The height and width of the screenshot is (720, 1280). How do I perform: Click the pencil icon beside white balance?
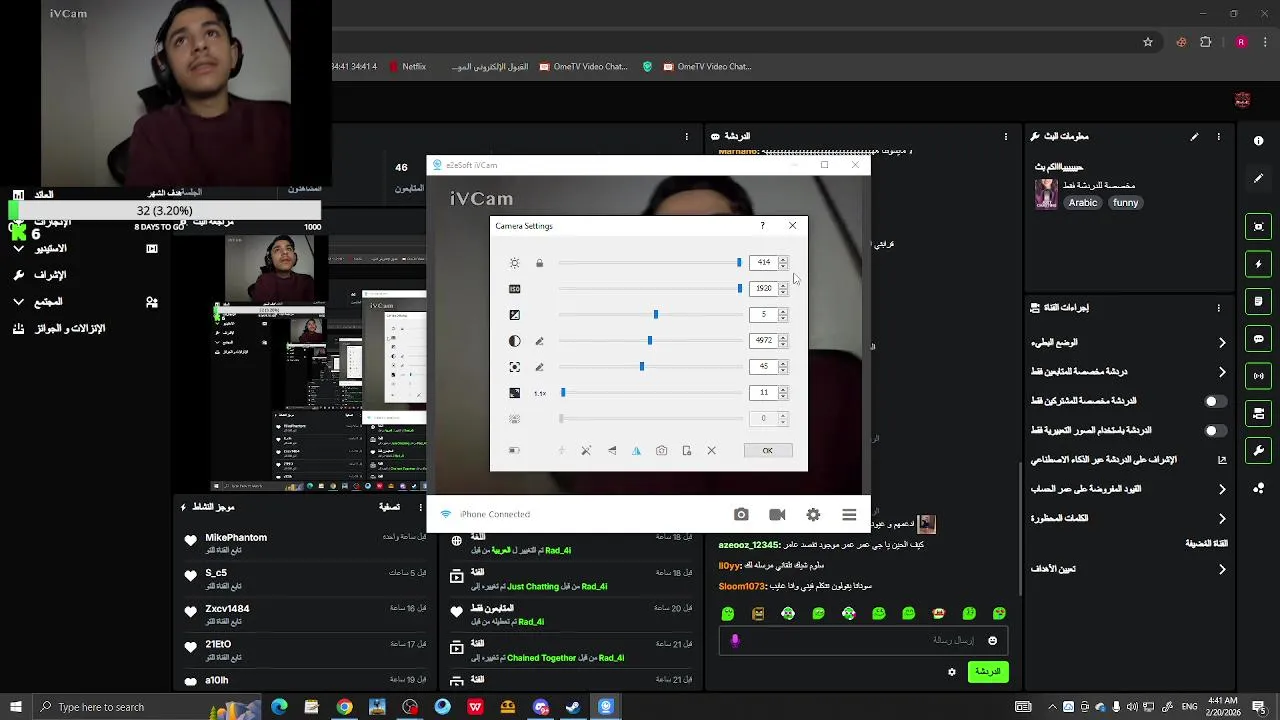click(540, 341)
